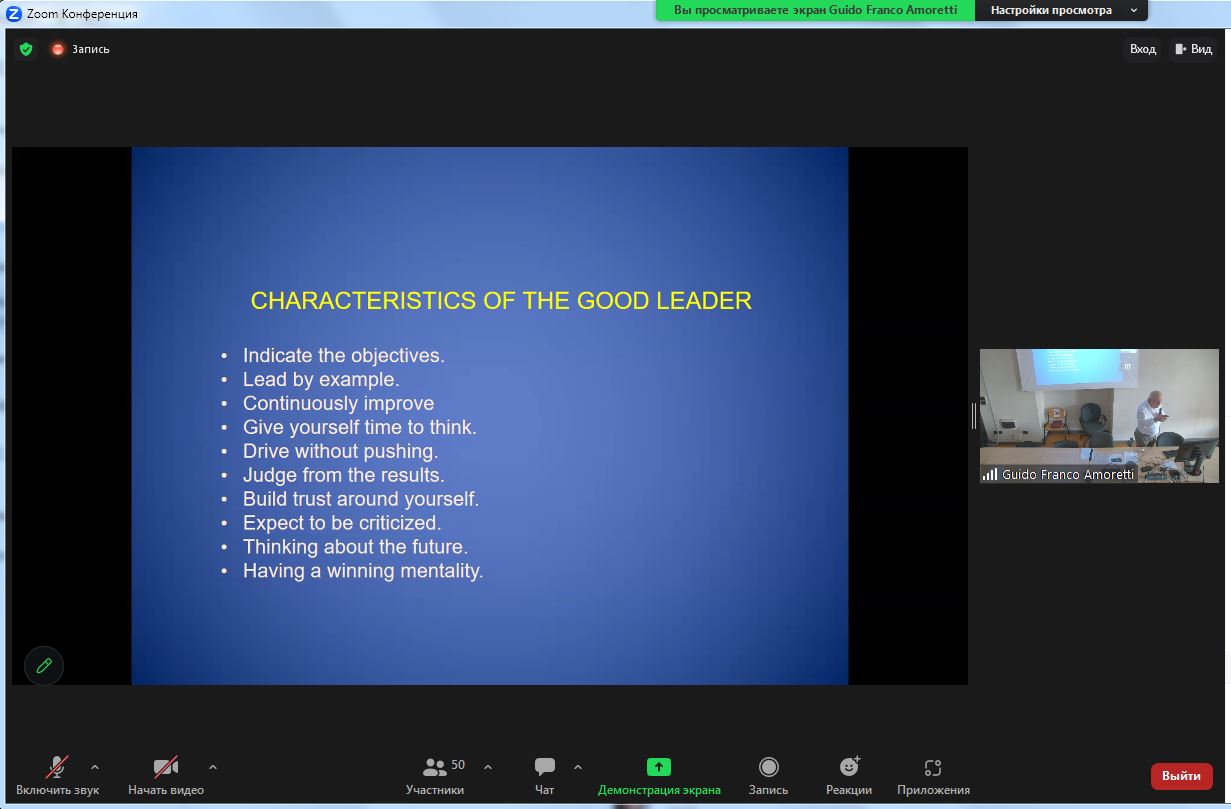
Task: Toggle recording with bottom Запись button
Action: [x=768, y=776]
